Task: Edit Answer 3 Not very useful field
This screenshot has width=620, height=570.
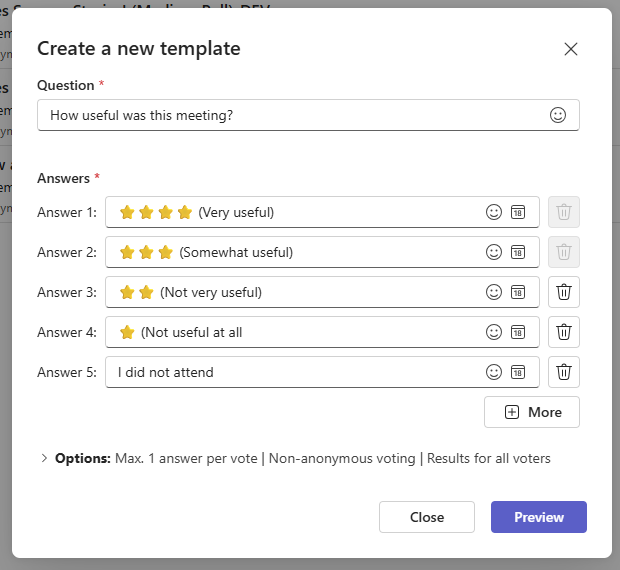Action: [x=322, y=292]
